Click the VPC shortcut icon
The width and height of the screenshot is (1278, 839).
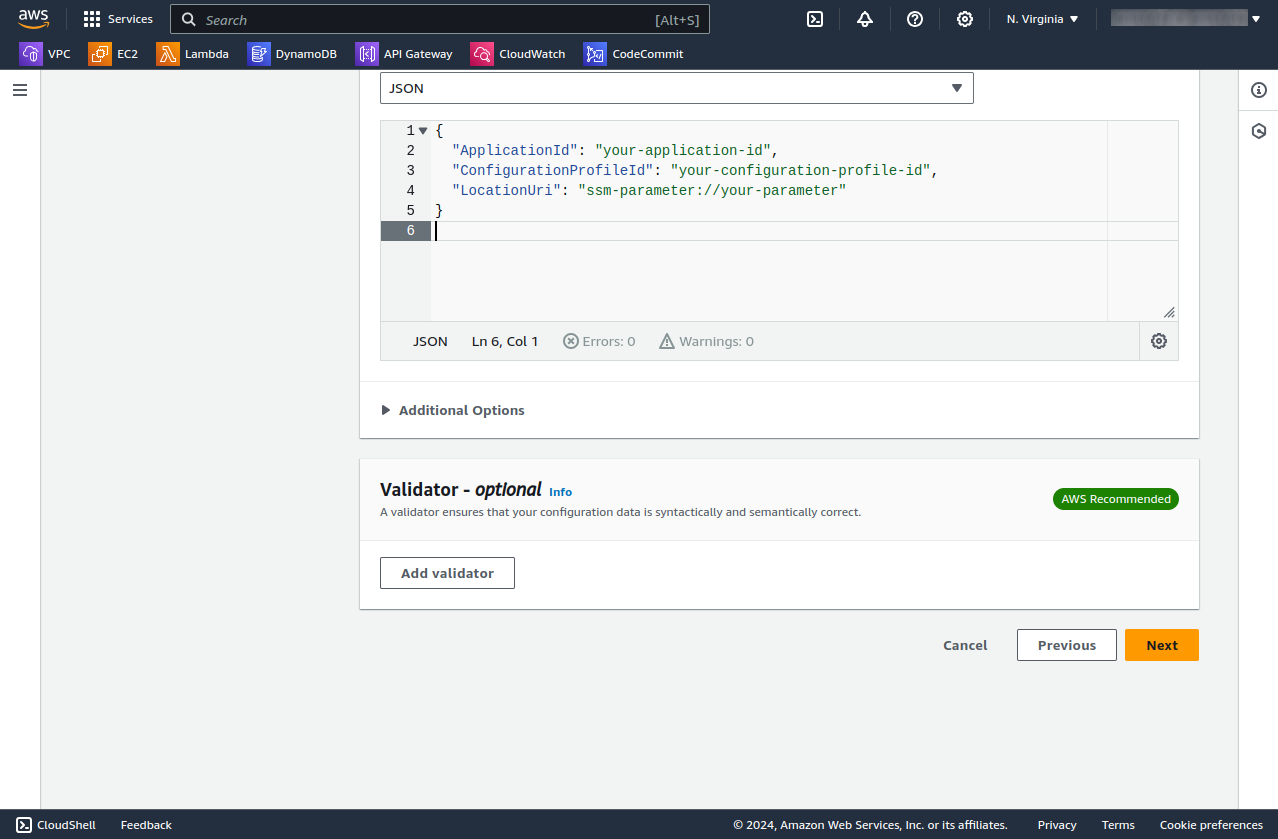(31, 54)
